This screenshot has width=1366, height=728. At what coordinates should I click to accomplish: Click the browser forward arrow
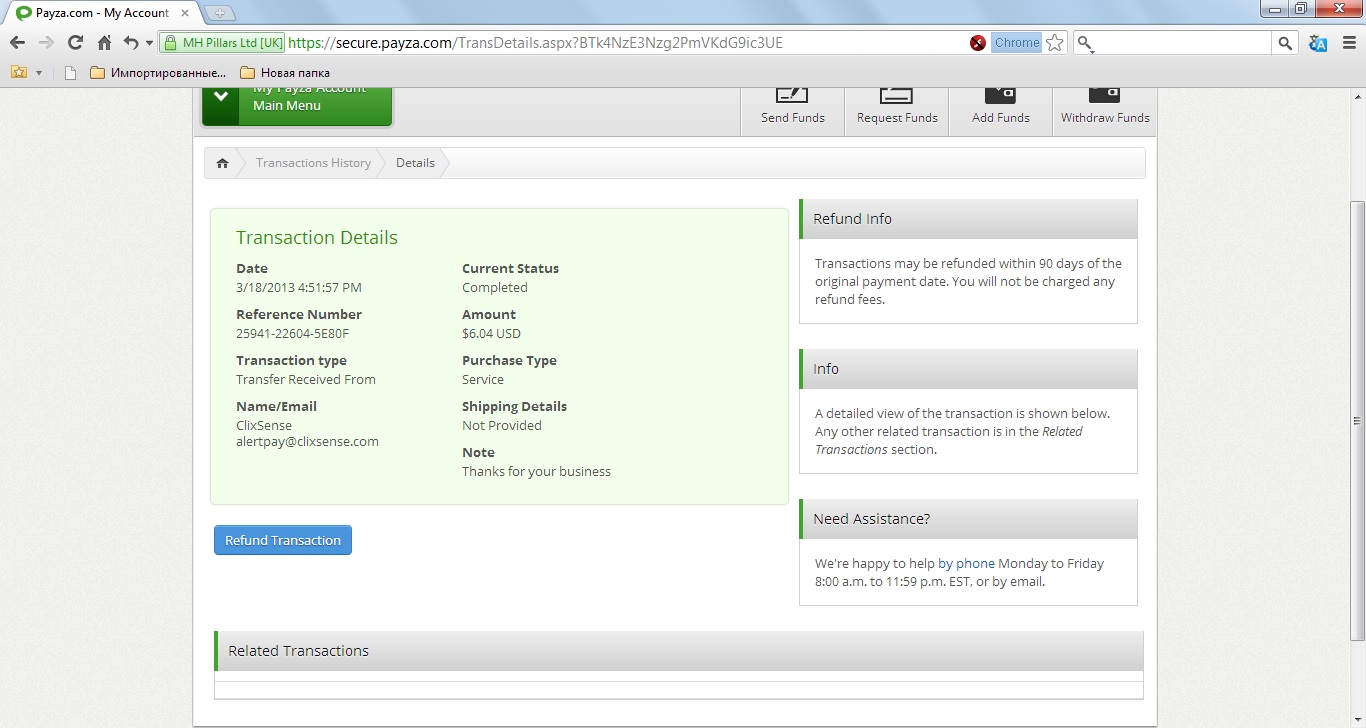(x=46, y=43)
